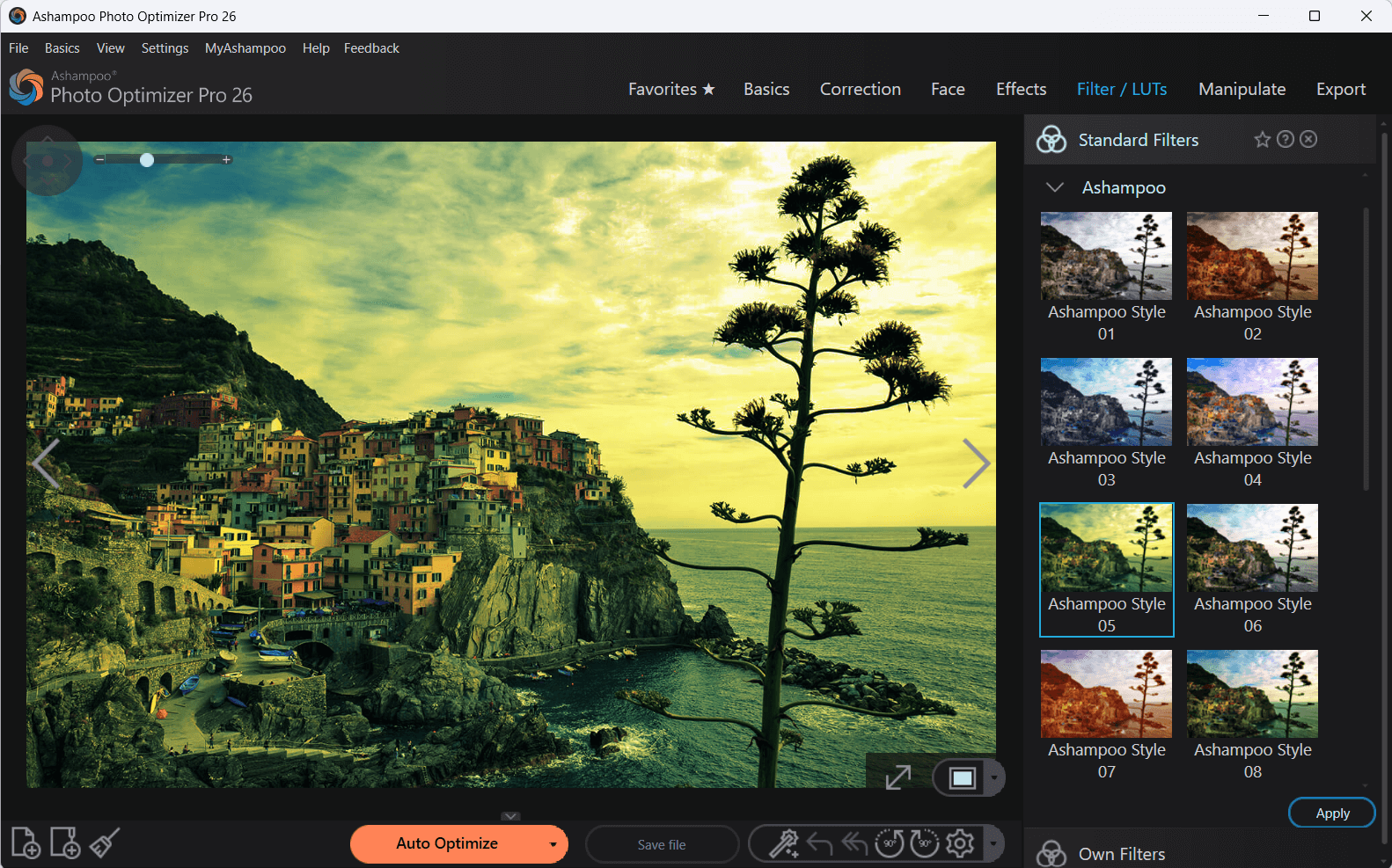Toggle the image view mode button

pos(962,777)
